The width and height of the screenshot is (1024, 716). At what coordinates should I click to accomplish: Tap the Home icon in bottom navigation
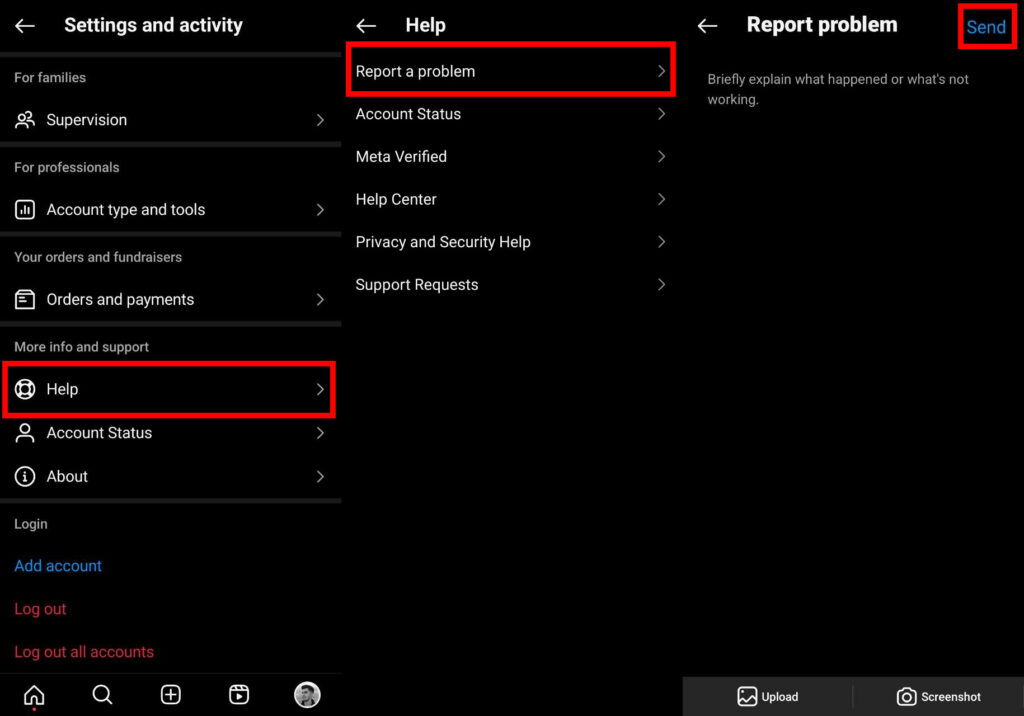(34, 695)
